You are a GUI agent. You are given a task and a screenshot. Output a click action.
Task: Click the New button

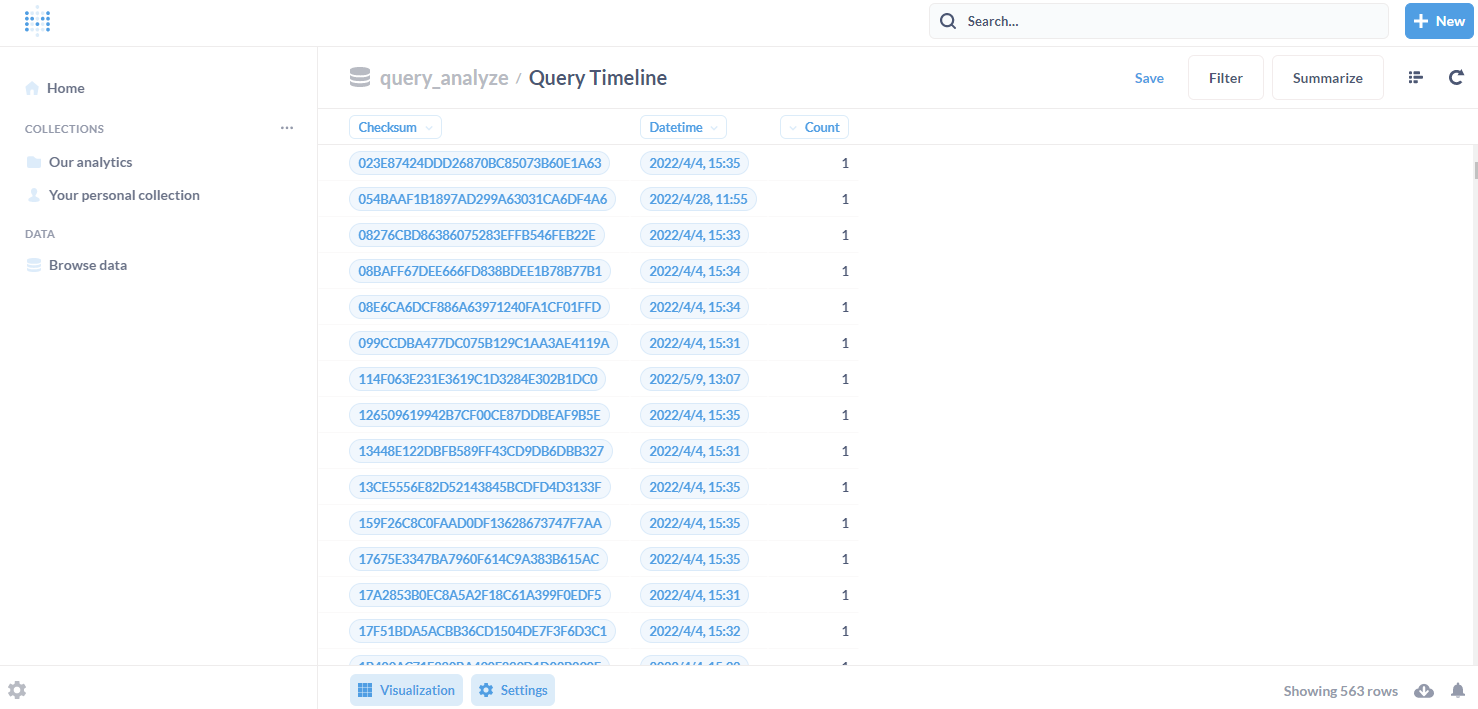point(1439,21)
